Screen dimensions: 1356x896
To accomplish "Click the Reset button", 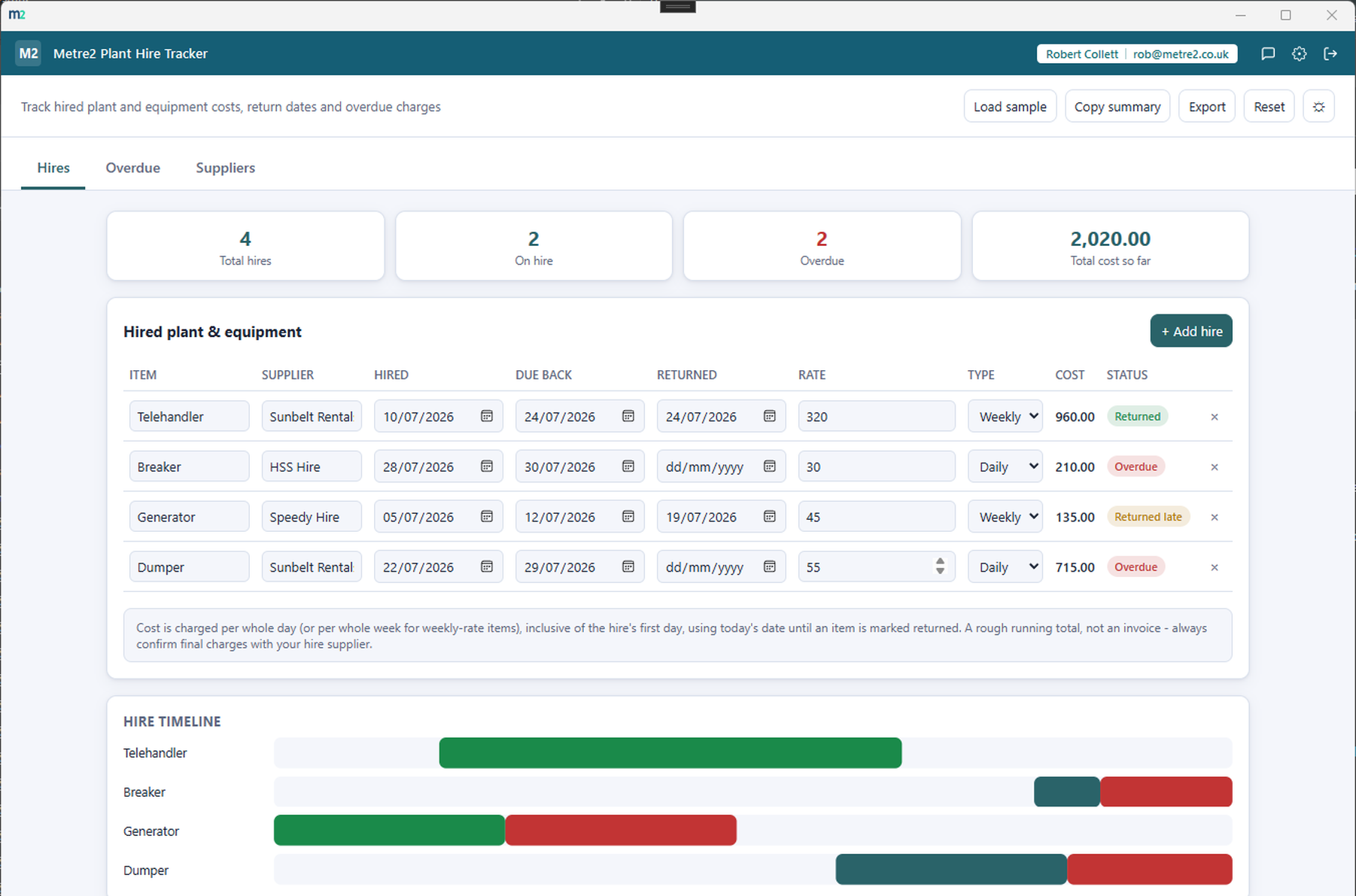I will (x=1269, y=107).
